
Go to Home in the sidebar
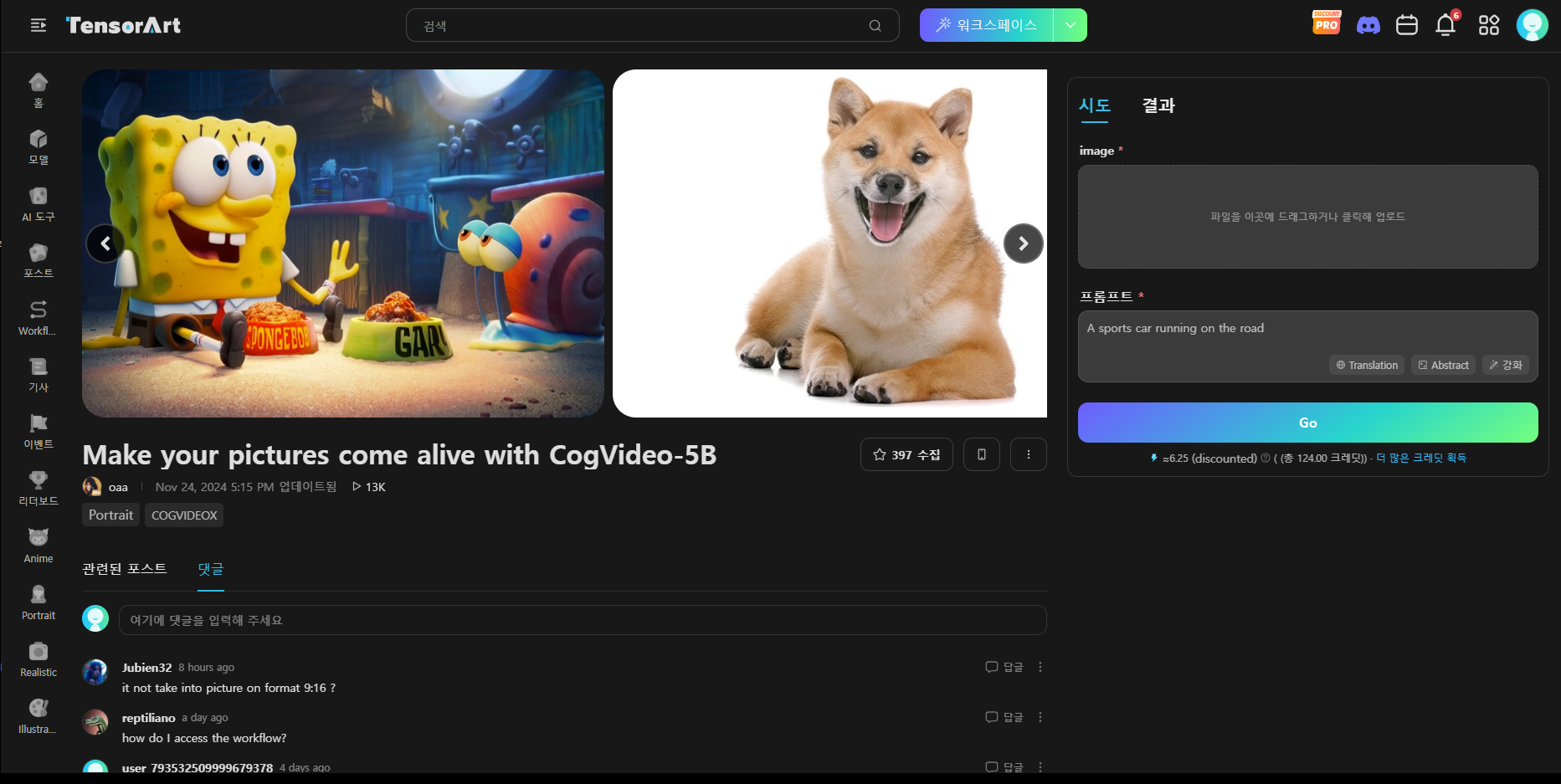pos(39,90)
